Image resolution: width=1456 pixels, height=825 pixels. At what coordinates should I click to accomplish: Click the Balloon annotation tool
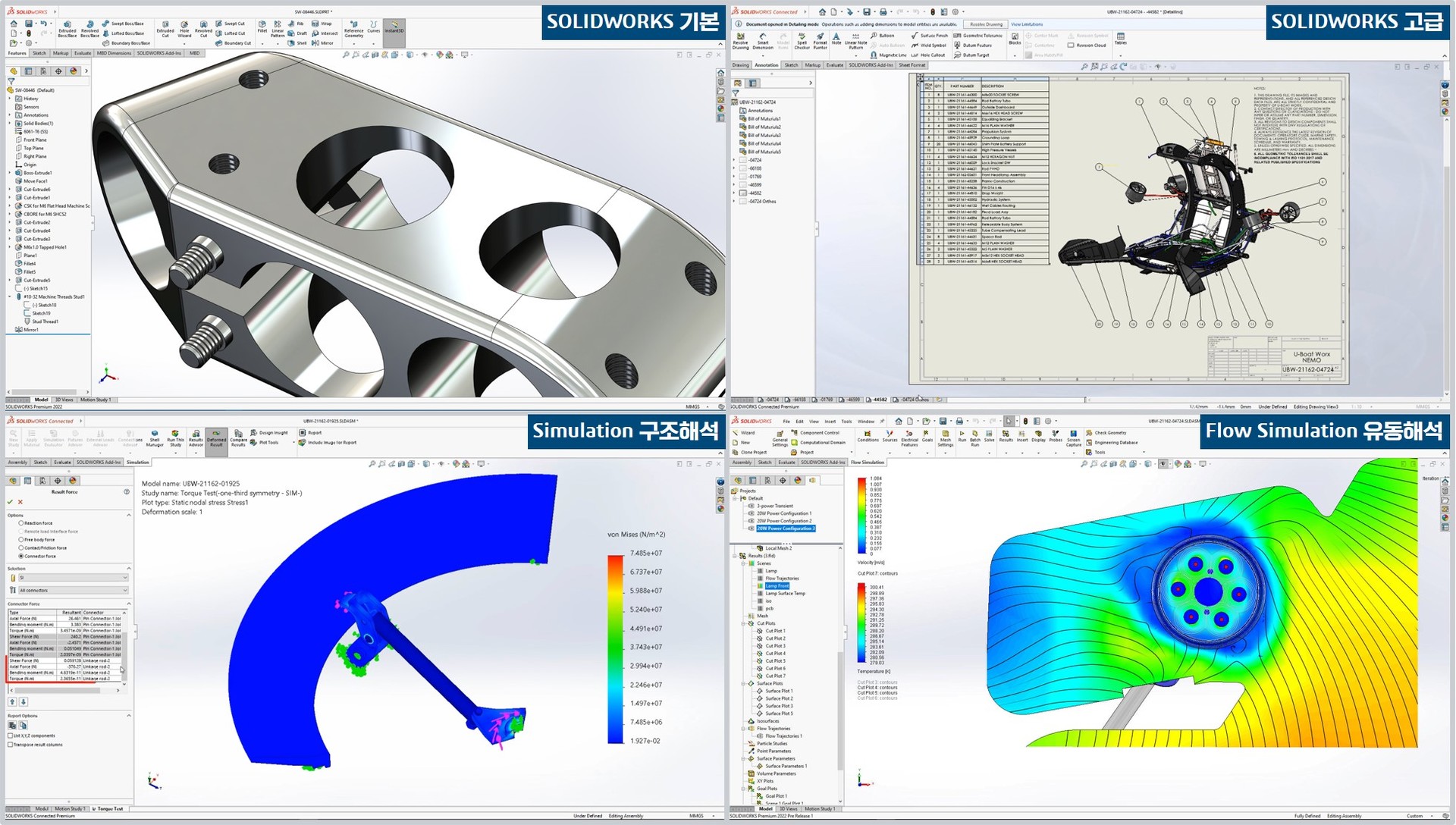(882, 36)
